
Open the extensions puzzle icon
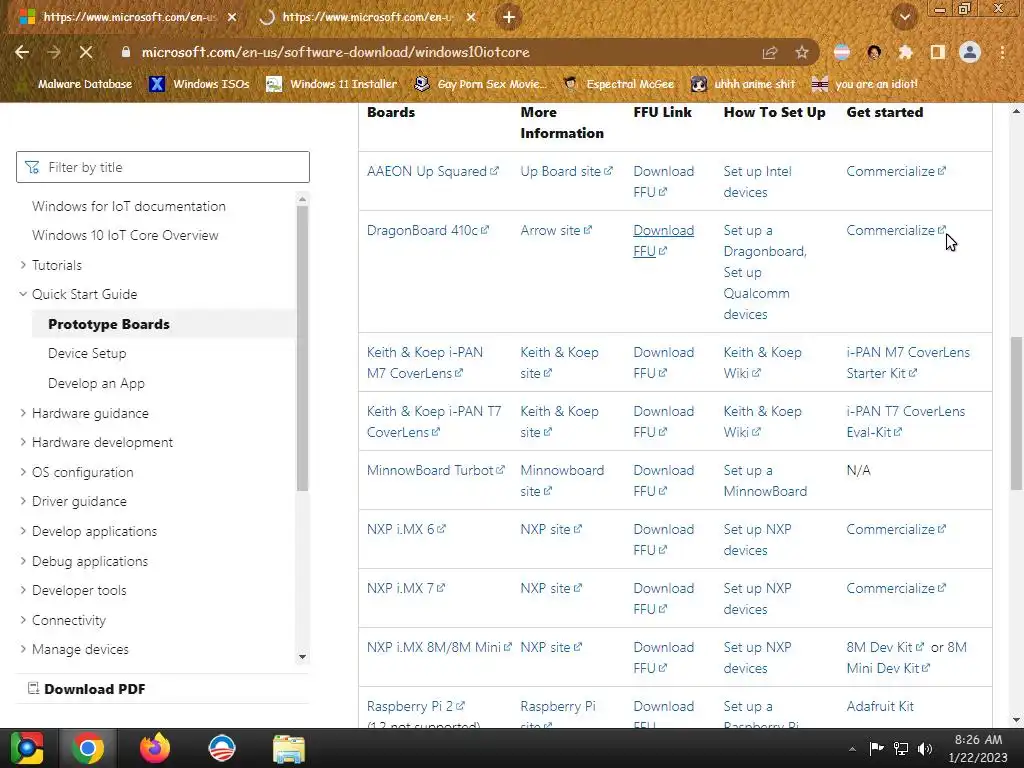(x=905, y=52)
